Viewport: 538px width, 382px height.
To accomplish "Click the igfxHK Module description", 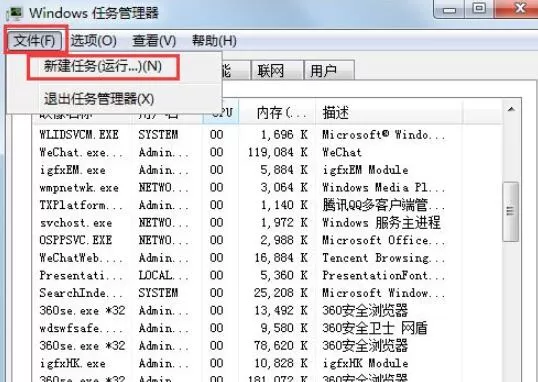I will pyautogui.click(x=365, y=363).
